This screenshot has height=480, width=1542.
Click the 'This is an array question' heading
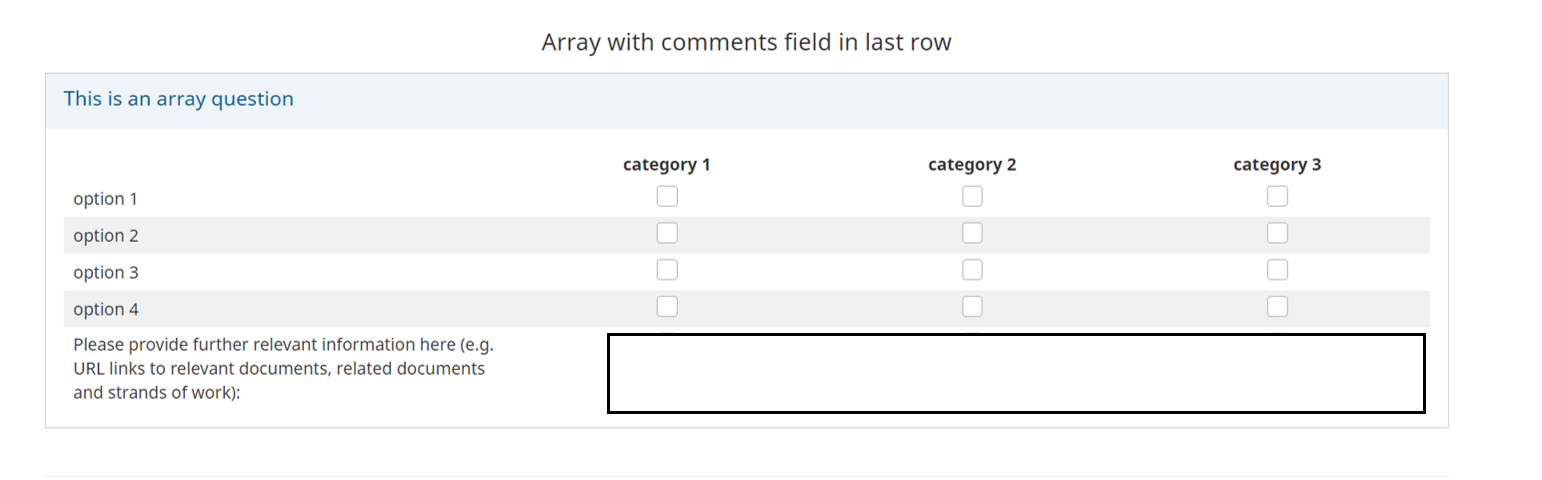pos(179,99)
